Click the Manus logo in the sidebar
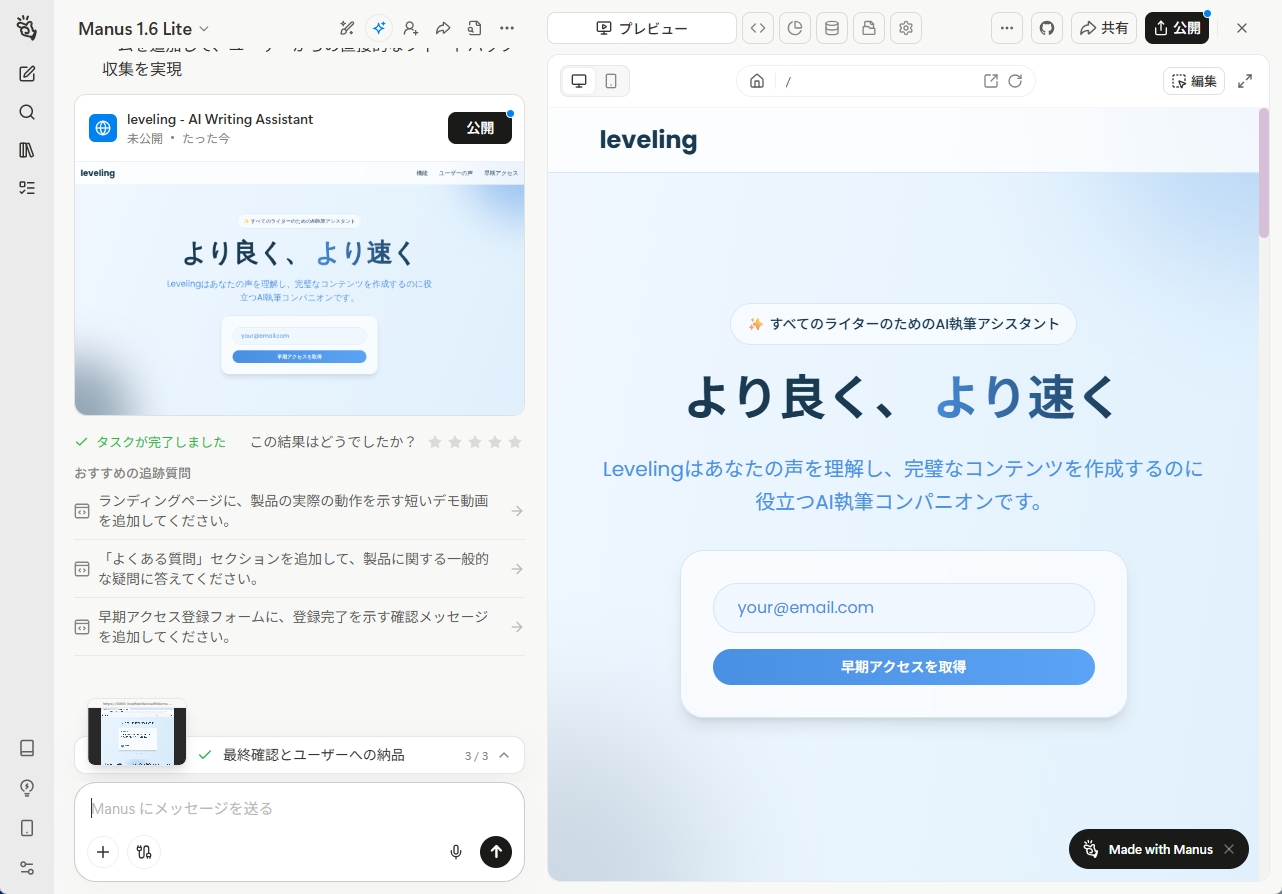The height and width of the screenshot is (894, 1282). (27, 28)
